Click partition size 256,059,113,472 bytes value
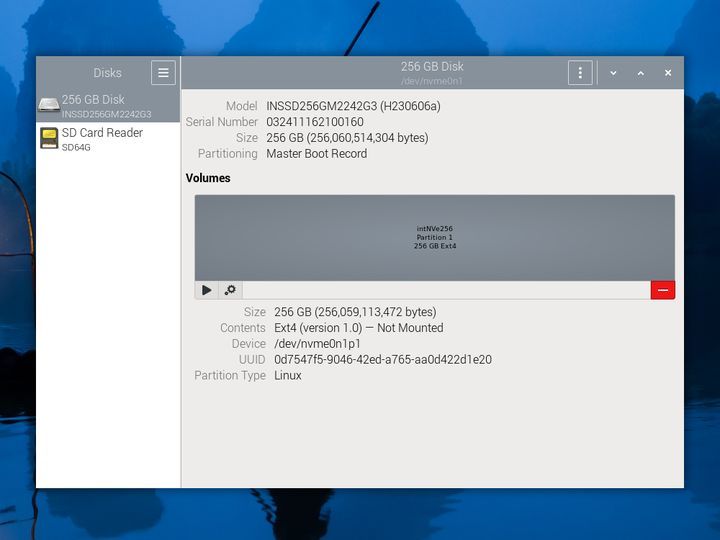 point(355,312)
